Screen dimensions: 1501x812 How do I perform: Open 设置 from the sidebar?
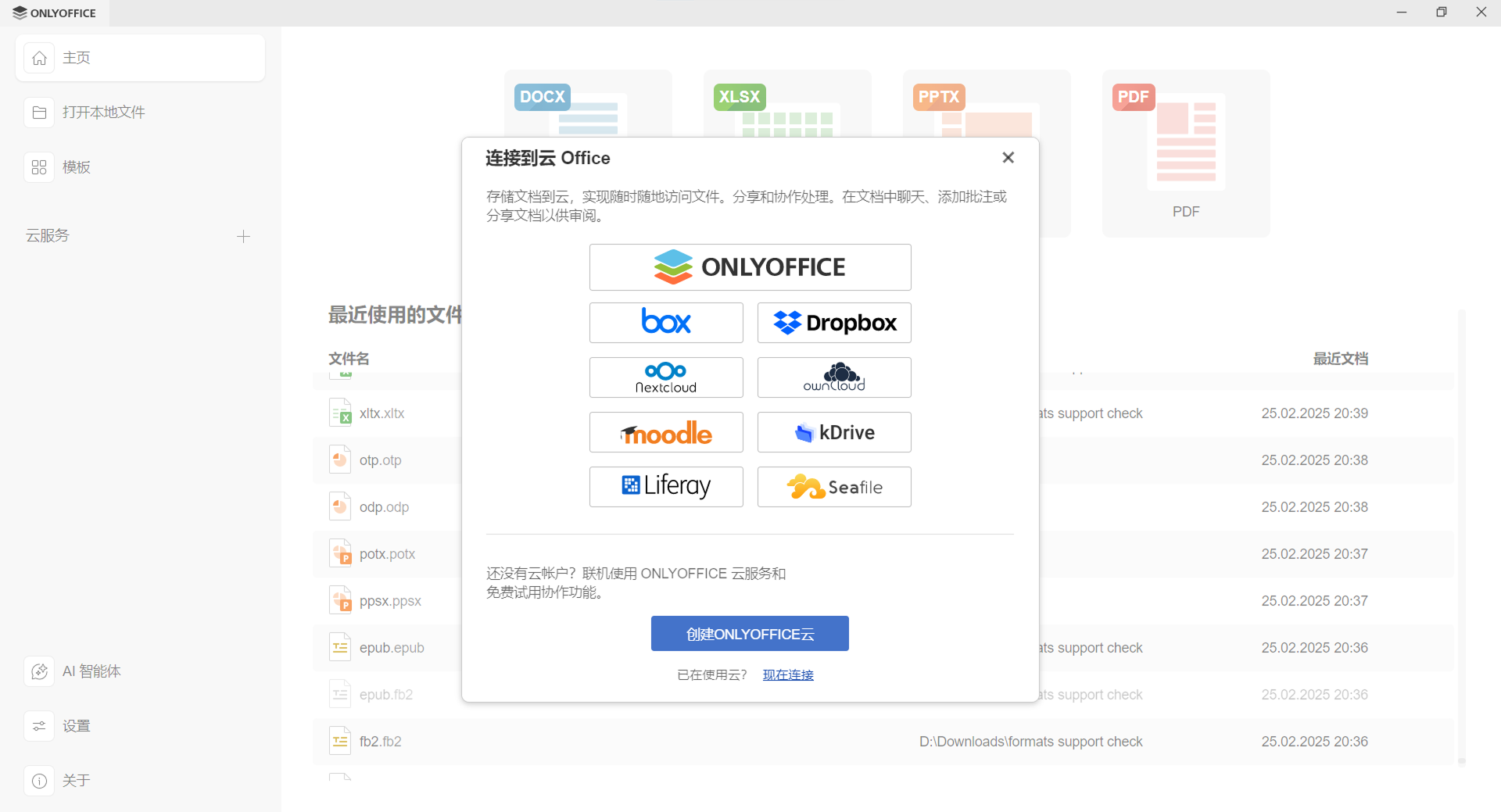coord(76,725)
